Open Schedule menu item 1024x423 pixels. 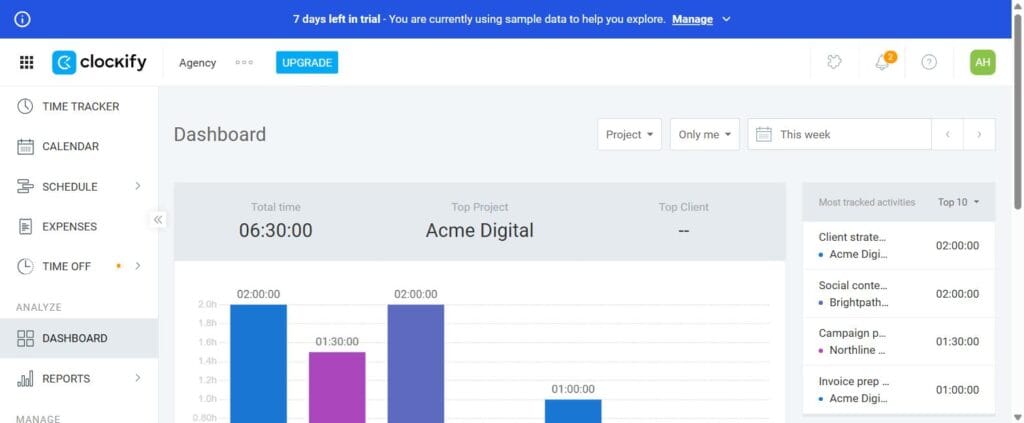pyautogui.click(x=79, y=187)
